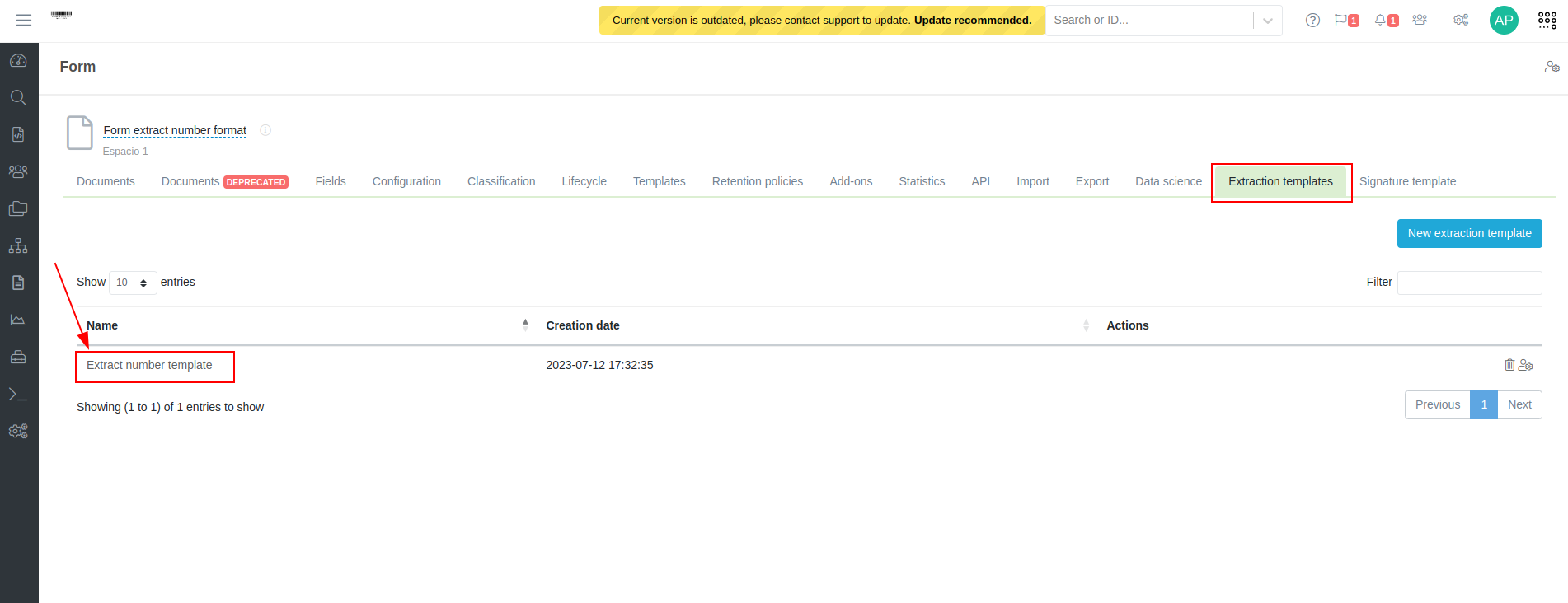This screenshot has height=603, width=1568.
Task: Open the statistics chart sidebar icon
Action: click(x=18, y=320)
